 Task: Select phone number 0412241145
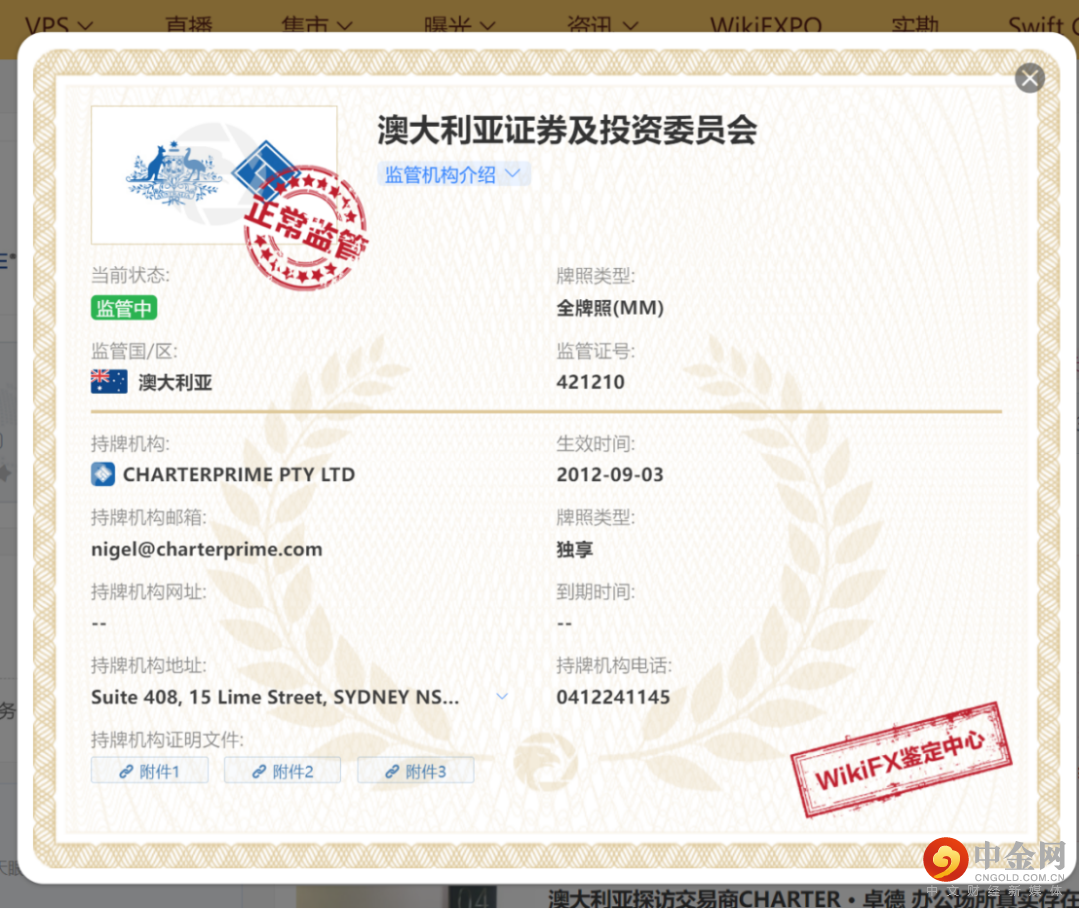point(613,697)
